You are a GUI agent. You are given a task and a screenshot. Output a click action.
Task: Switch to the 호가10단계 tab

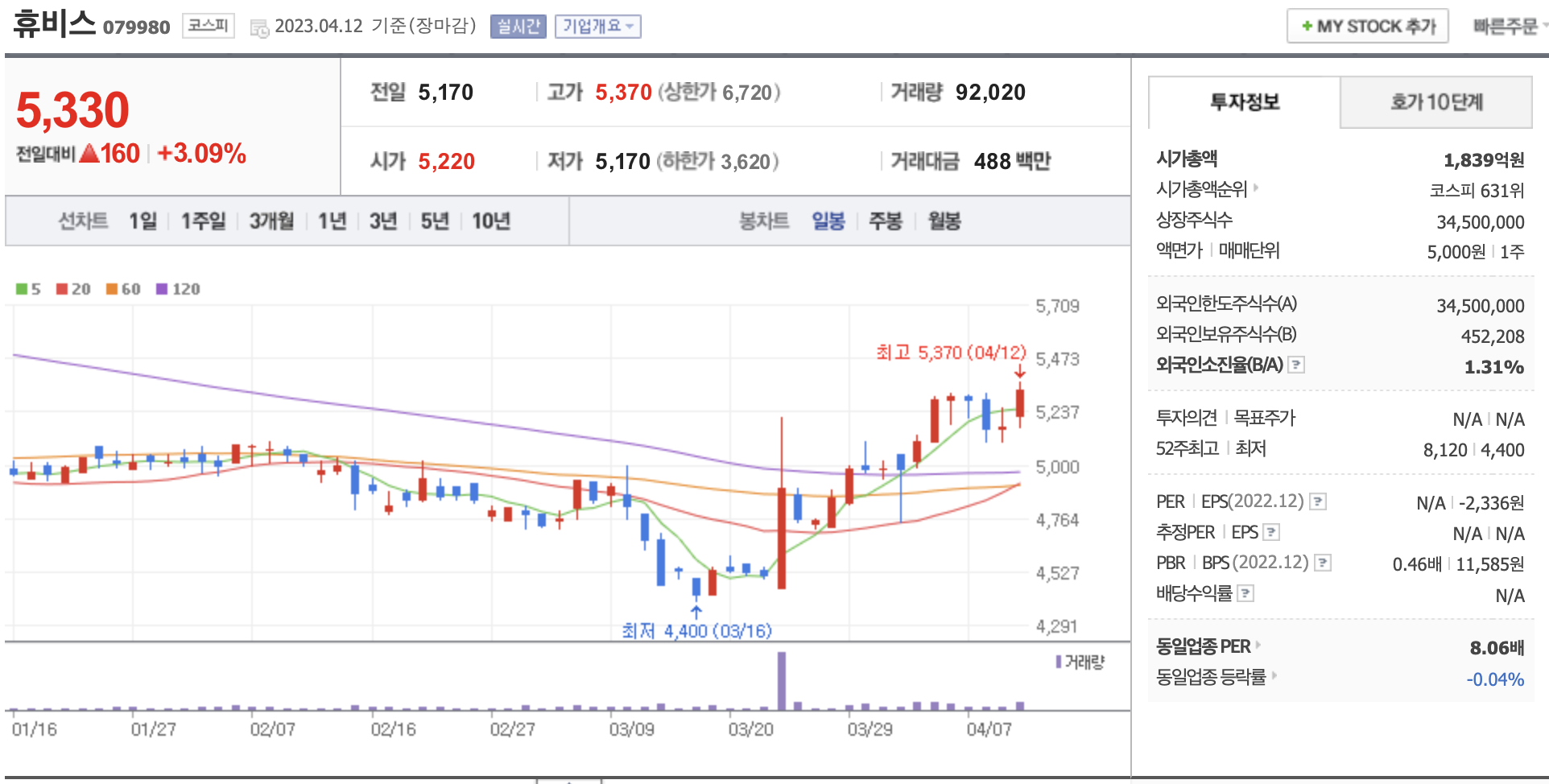coord(1435,102)
